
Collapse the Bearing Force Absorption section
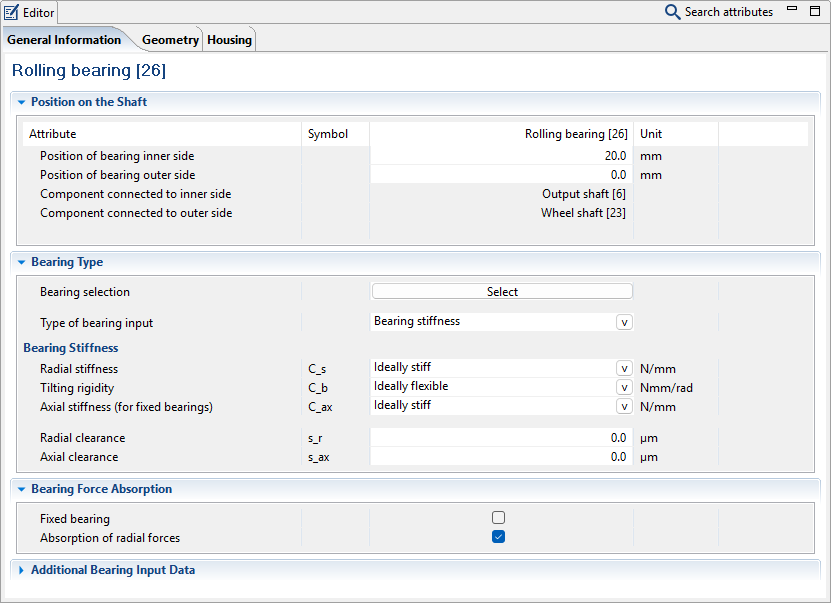(x=21, y=489)
